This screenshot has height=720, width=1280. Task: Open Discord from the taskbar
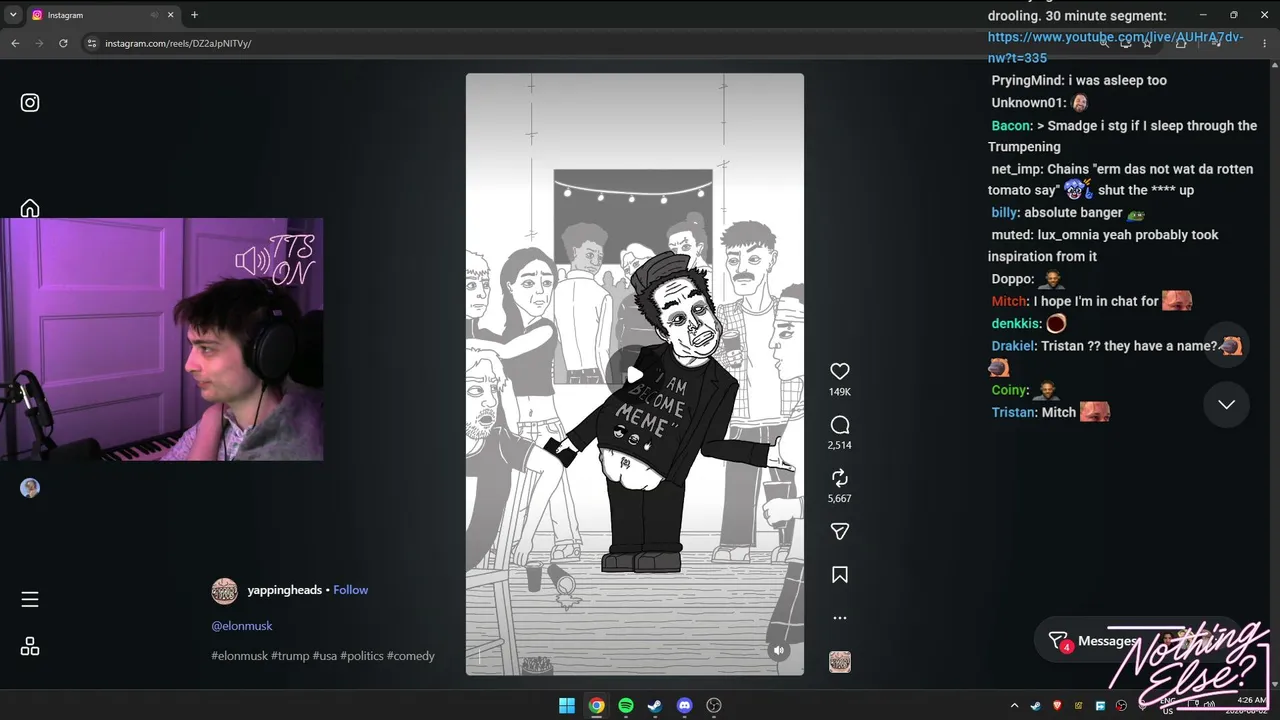point(684,706)
